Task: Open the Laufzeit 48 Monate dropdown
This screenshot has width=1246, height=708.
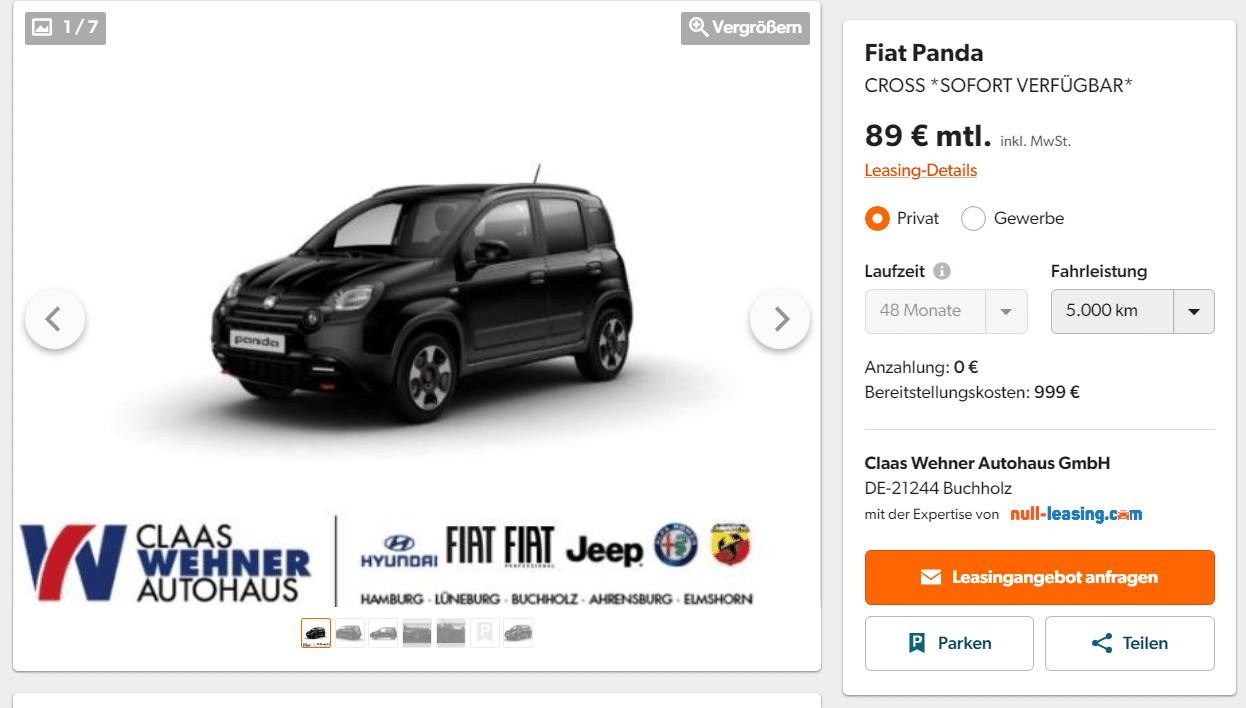Action: point(945,311)
